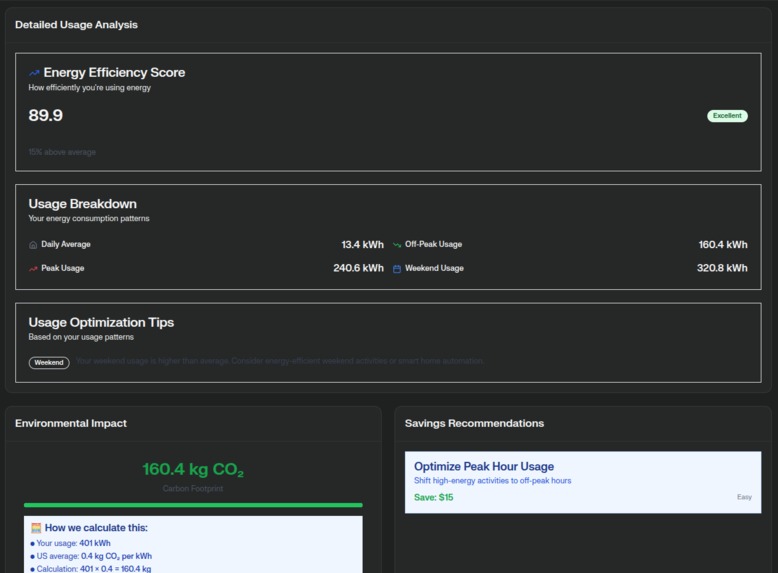Select the Weekend tag in optimization tips
778x573 pixels.
49,363
